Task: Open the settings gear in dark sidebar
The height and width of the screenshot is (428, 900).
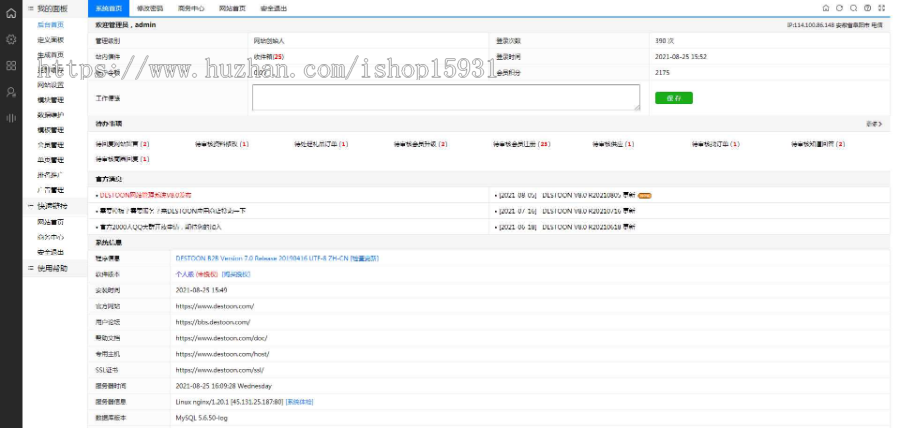Action: point(11,39)
